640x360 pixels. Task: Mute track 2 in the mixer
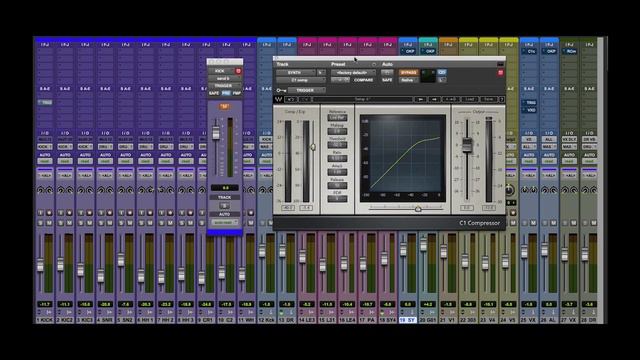coord(69,223)
